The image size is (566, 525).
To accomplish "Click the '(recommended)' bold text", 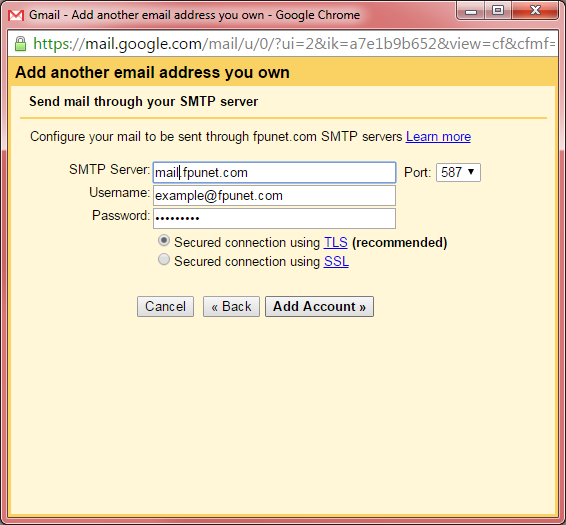I will coord(400,242).
